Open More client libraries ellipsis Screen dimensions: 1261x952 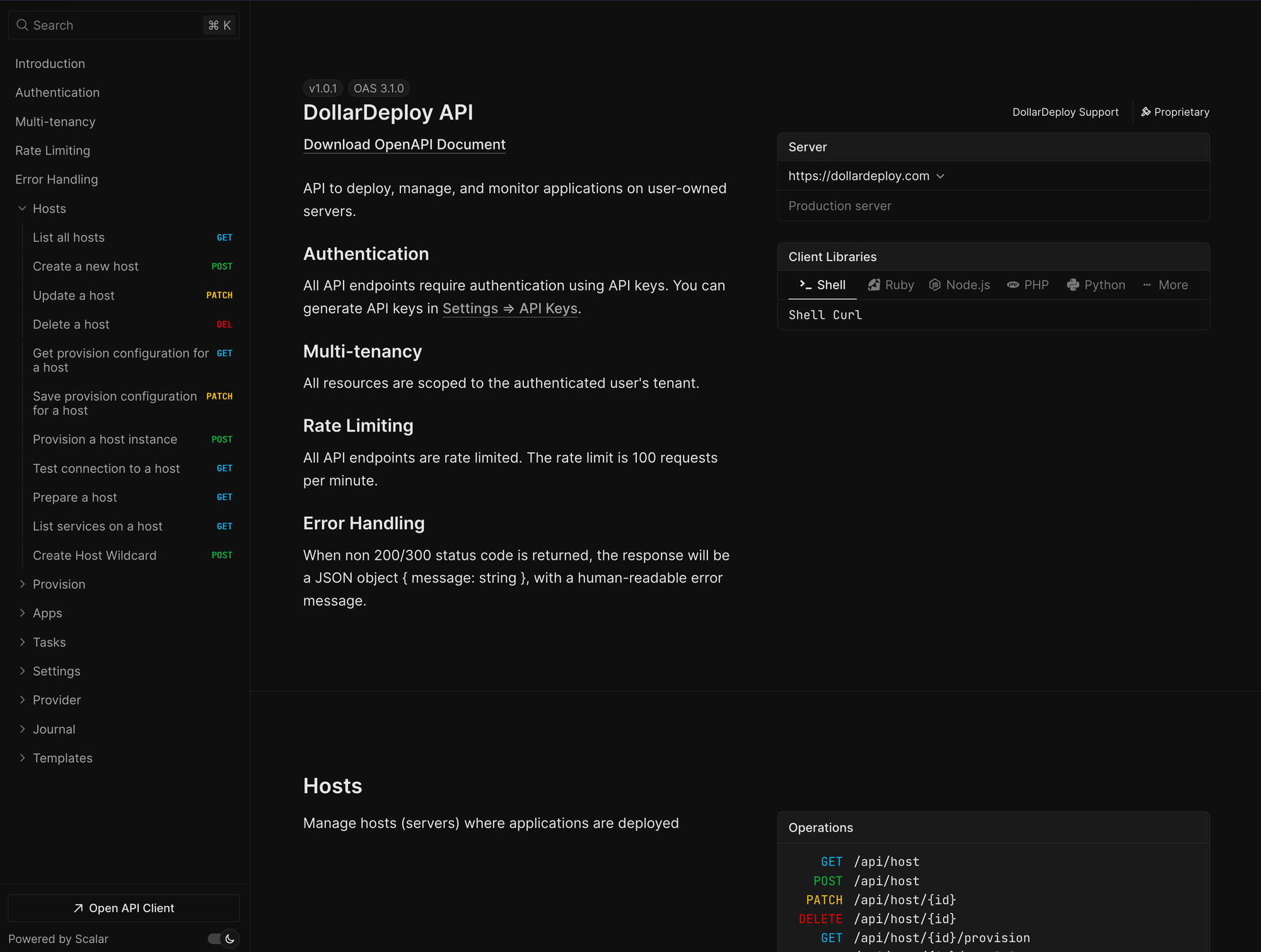(1147, 285)
